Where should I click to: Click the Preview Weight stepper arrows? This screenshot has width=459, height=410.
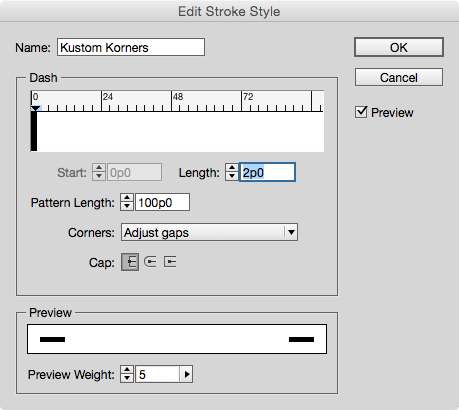[x=127, y=374]
